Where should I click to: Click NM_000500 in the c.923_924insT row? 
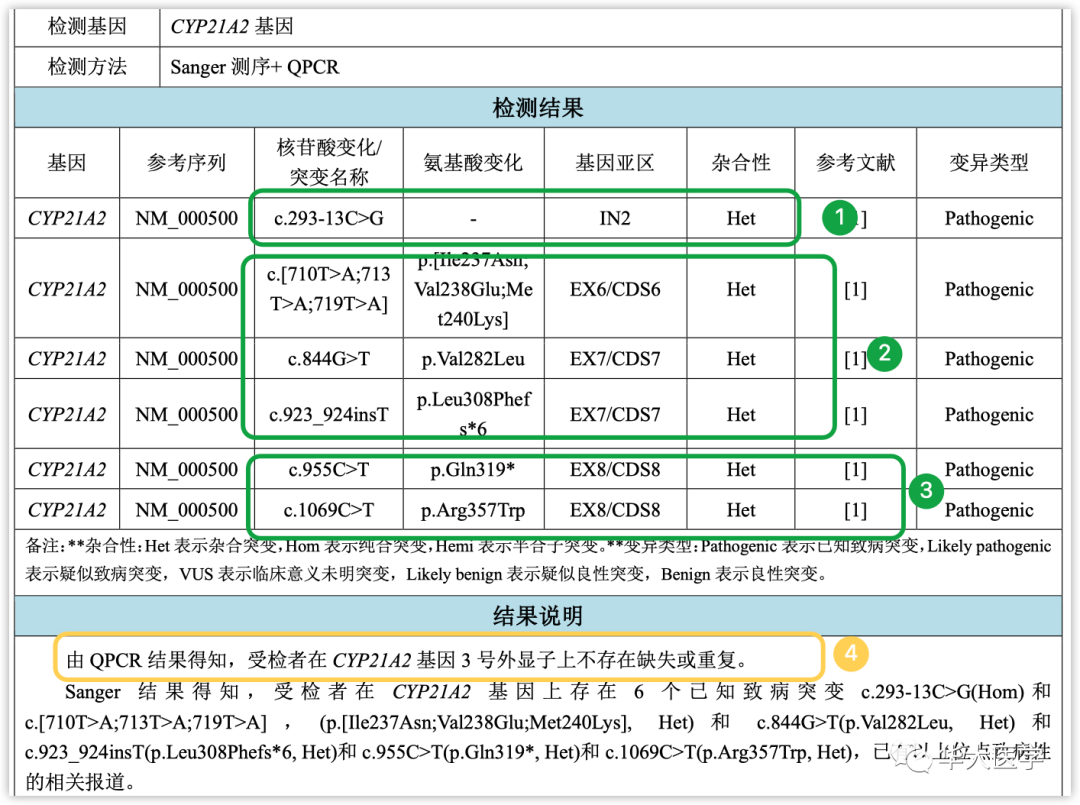point(187,415)
